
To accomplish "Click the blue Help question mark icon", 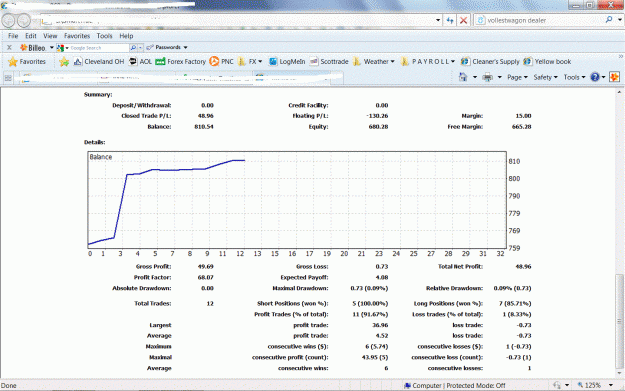I will [x=595, y=77].
